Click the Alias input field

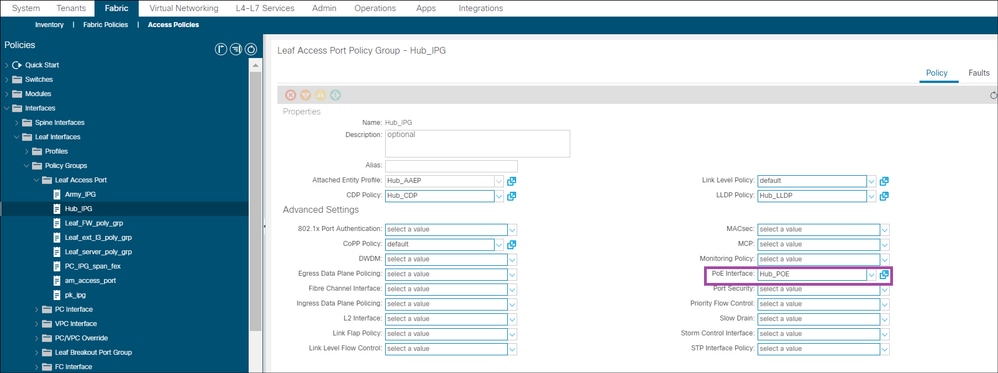(451, 166)
